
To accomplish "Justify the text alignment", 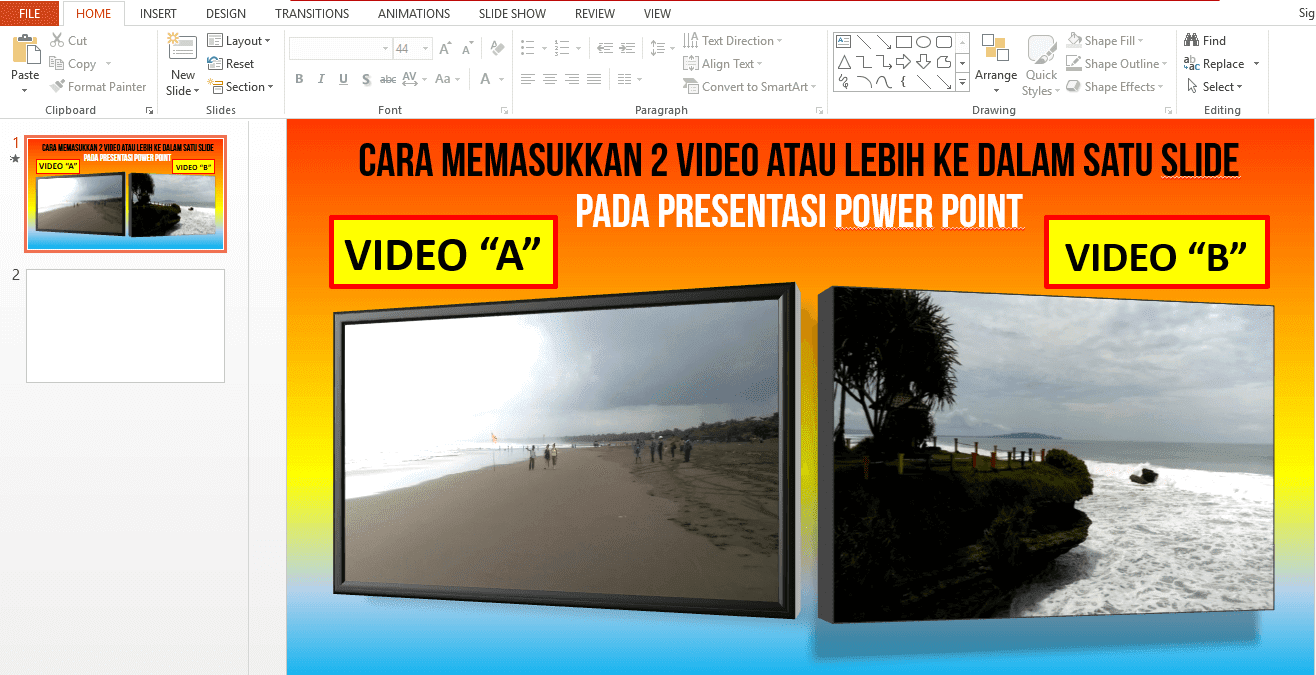I will pos(594,79).
